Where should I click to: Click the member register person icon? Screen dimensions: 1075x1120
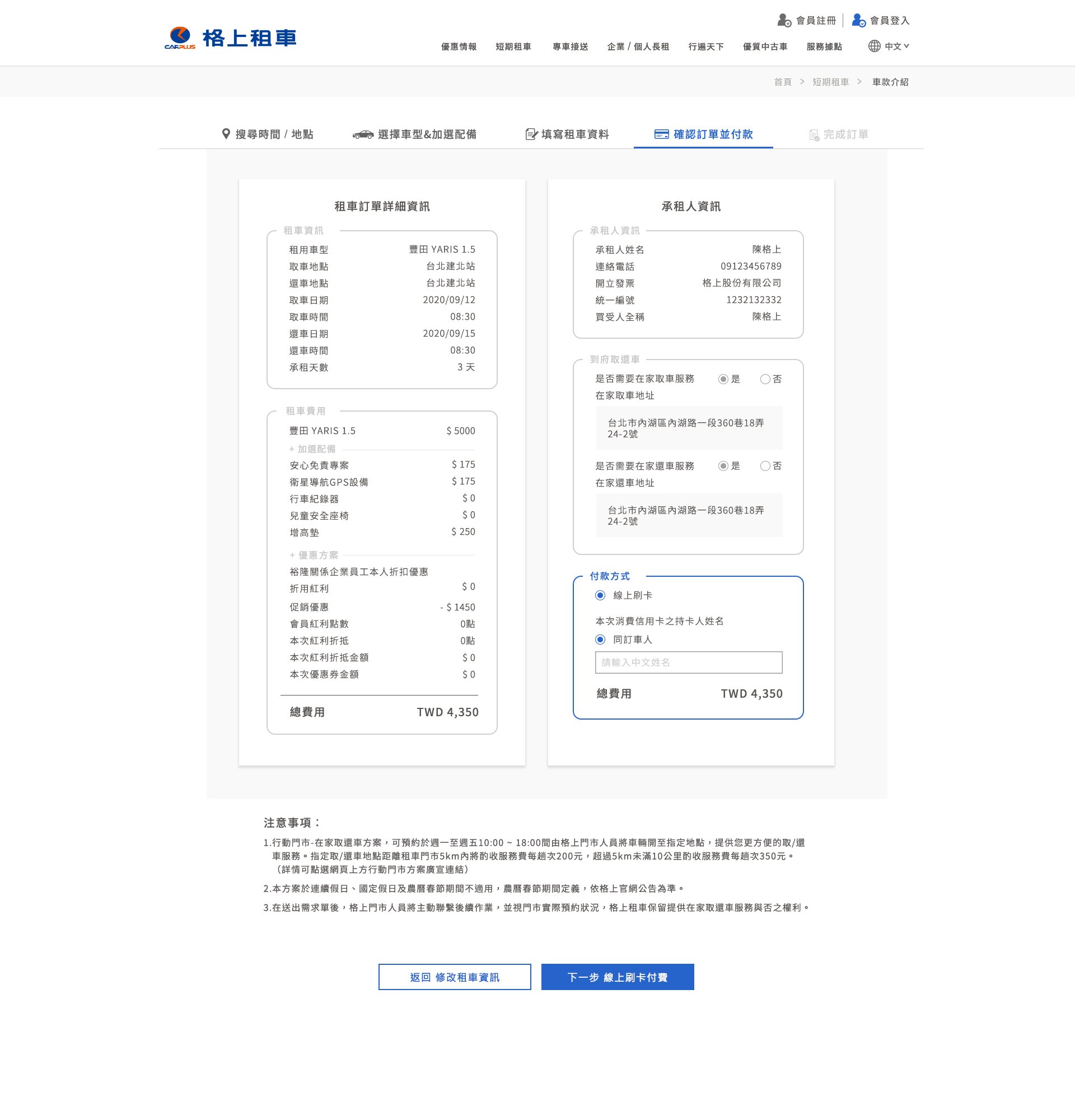click(784, 21)
